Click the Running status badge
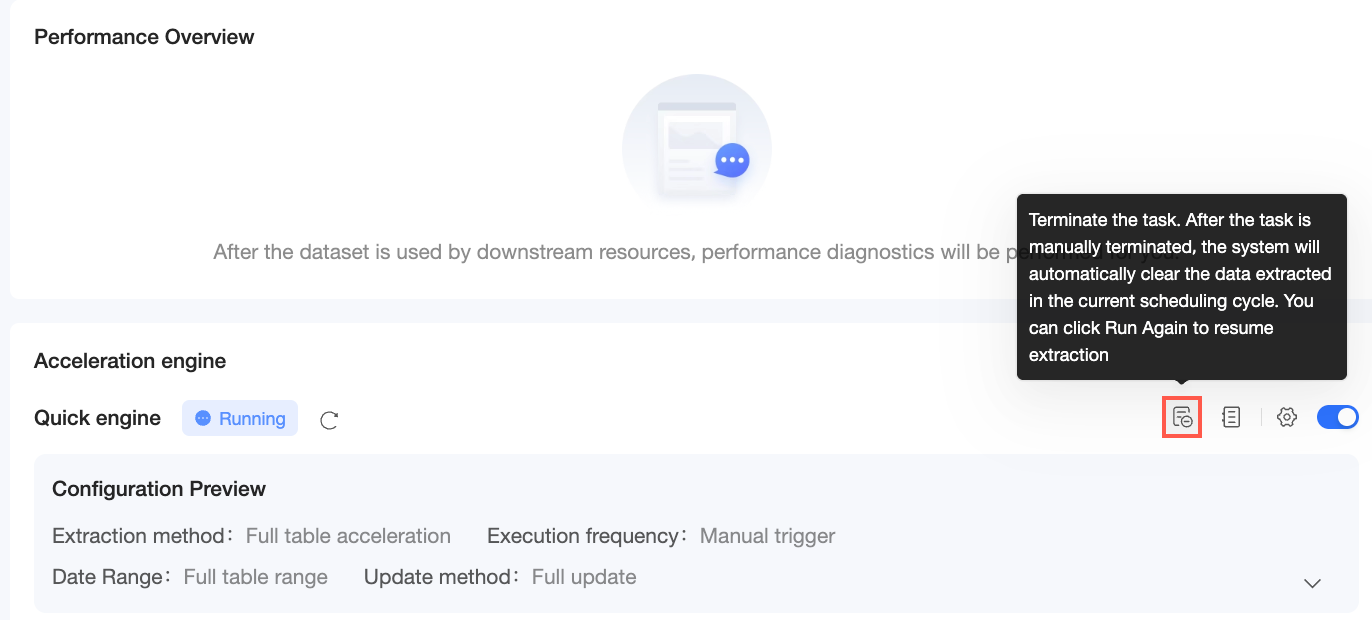 240,418
